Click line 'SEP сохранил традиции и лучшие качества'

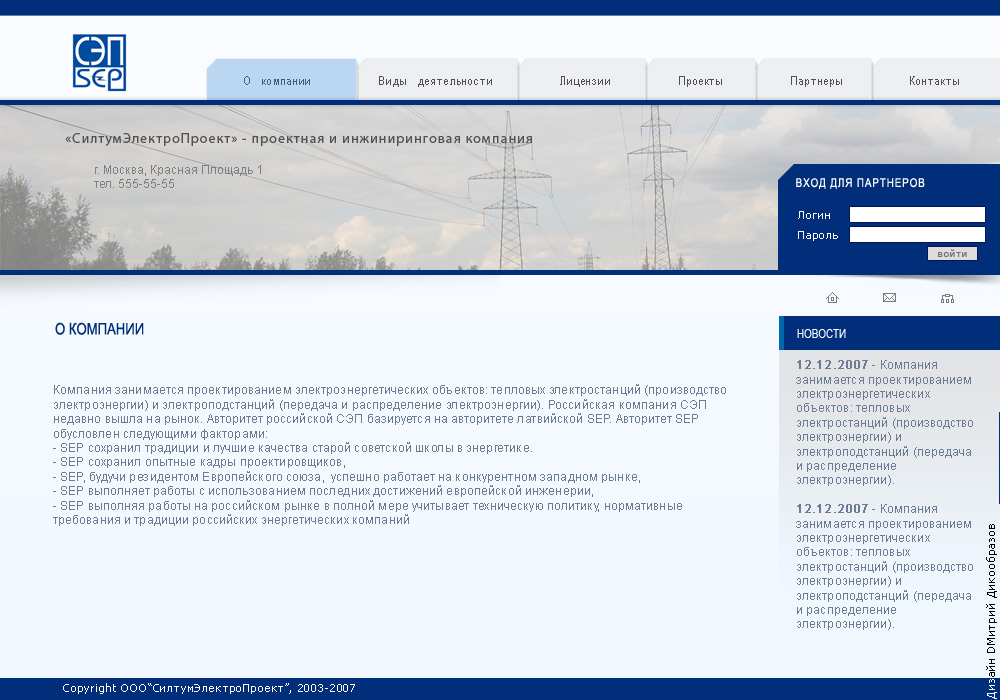point(293,448)
